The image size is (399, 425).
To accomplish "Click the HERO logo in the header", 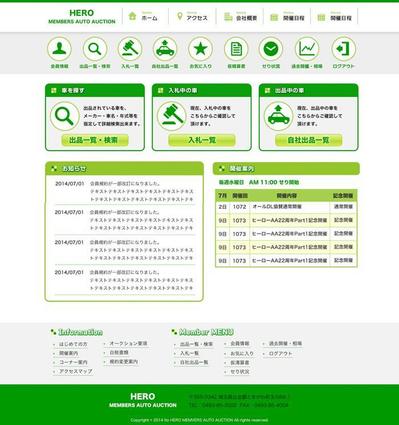I will click(x=82, y=17).
